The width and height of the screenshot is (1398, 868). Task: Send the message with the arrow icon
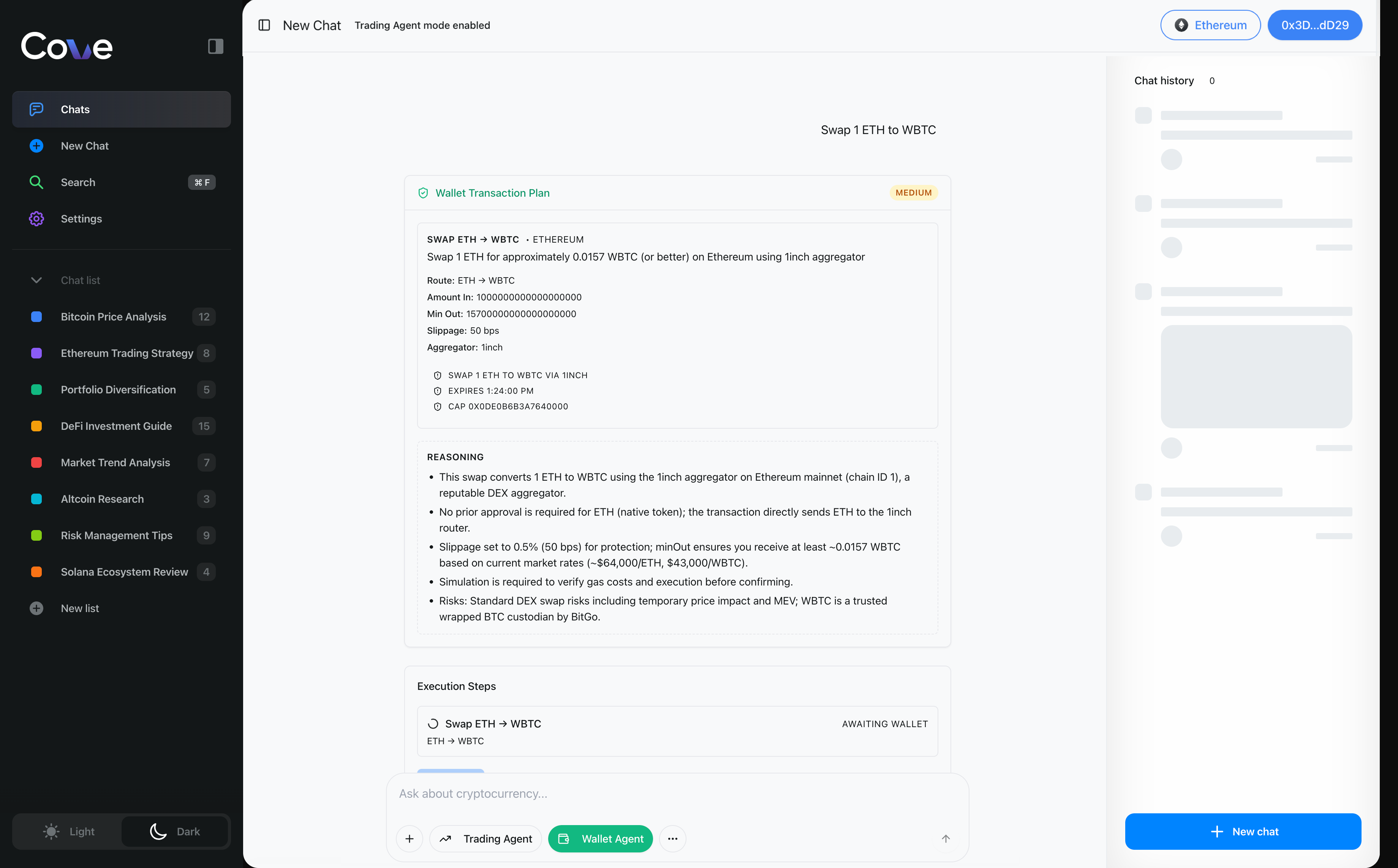[946, 838]
